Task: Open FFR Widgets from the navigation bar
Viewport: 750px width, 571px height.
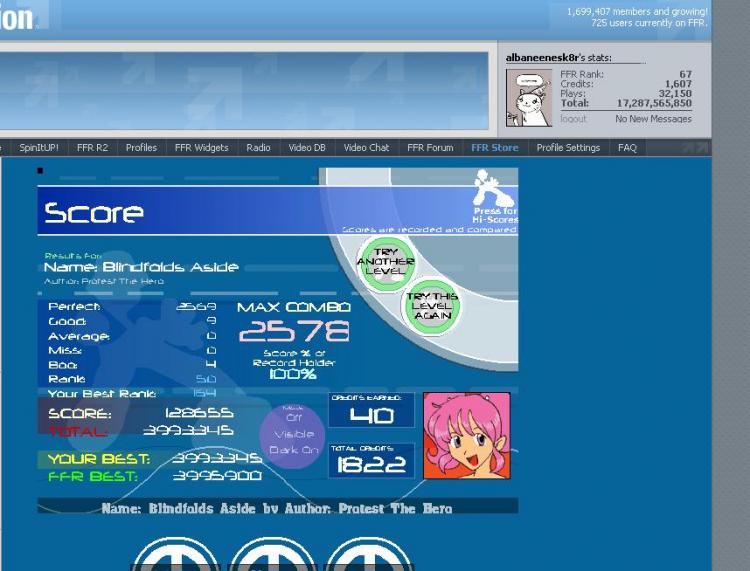Action: [x=201, y=148]
